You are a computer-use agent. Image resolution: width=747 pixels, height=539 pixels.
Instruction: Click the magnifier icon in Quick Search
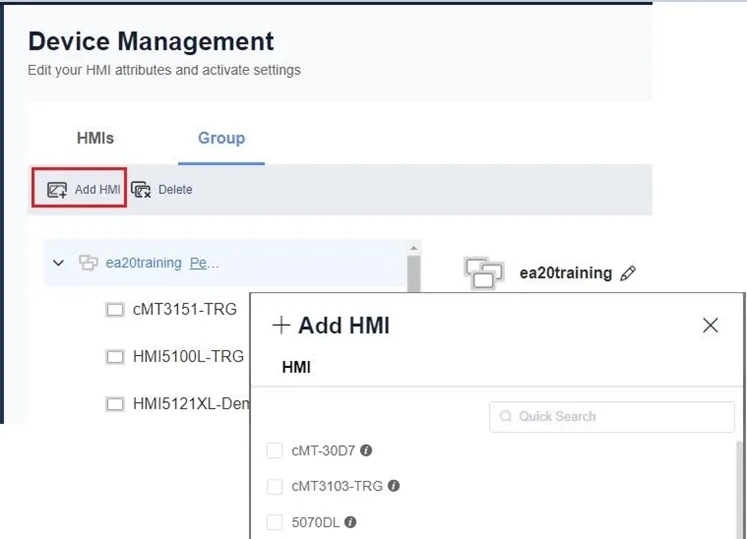[x=505, y=416]
